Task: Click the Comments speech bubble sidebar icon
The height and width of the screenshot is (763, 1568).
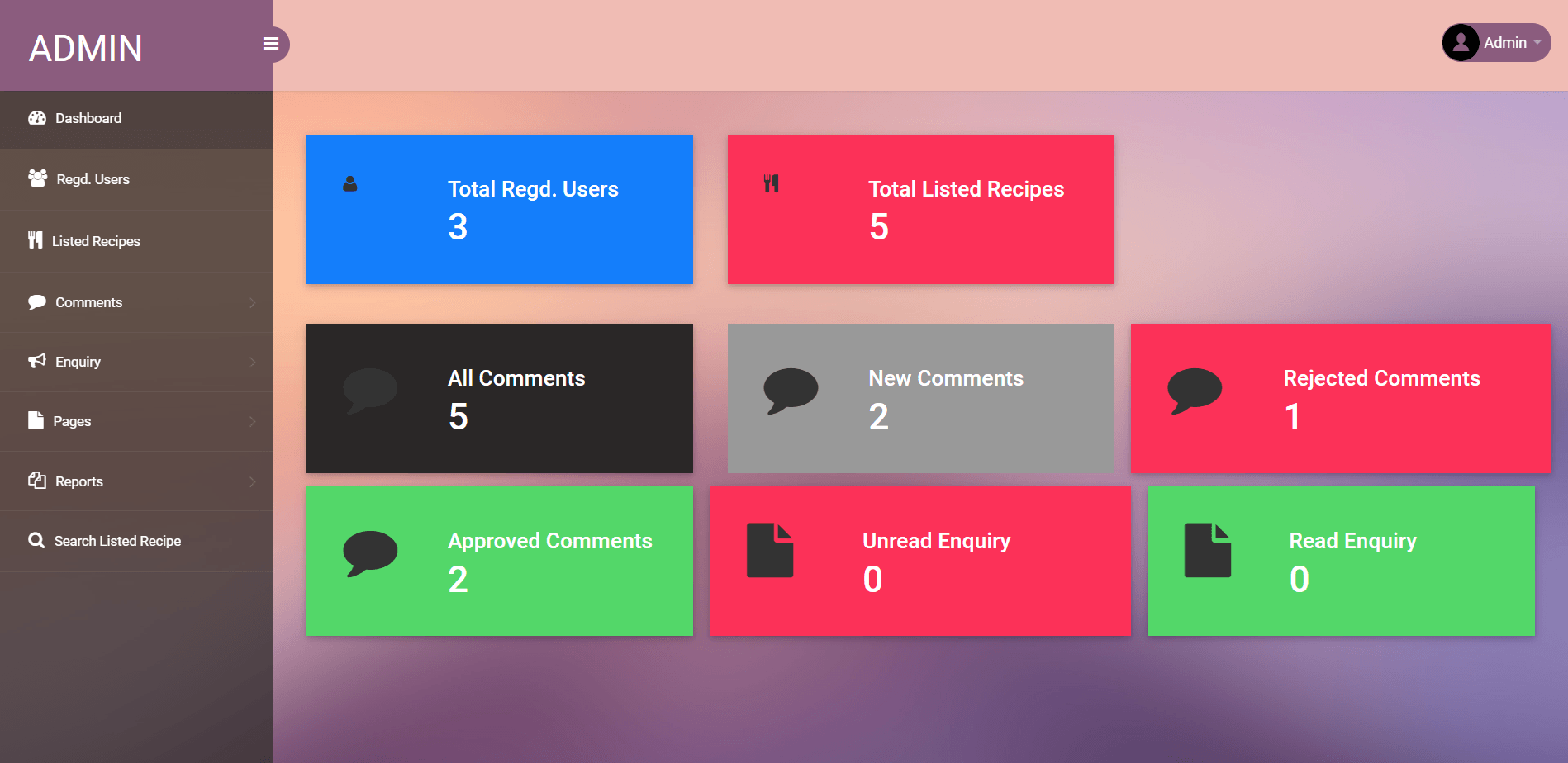Action: coord(37,302)
